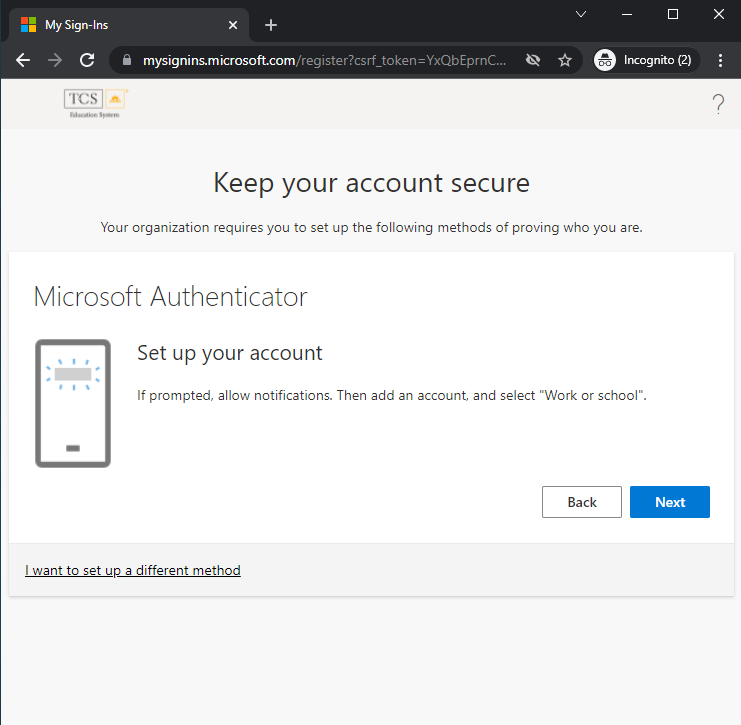This screenshot has width=741, height=725.
Task: Click the Back button
Action: click(x=582, y=502)
